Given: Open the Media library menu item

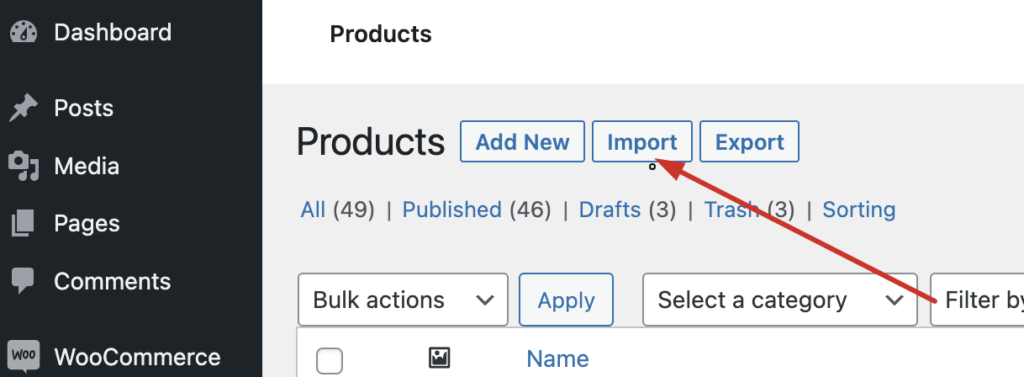Looking at the screenshot, I should pos(87,166).
